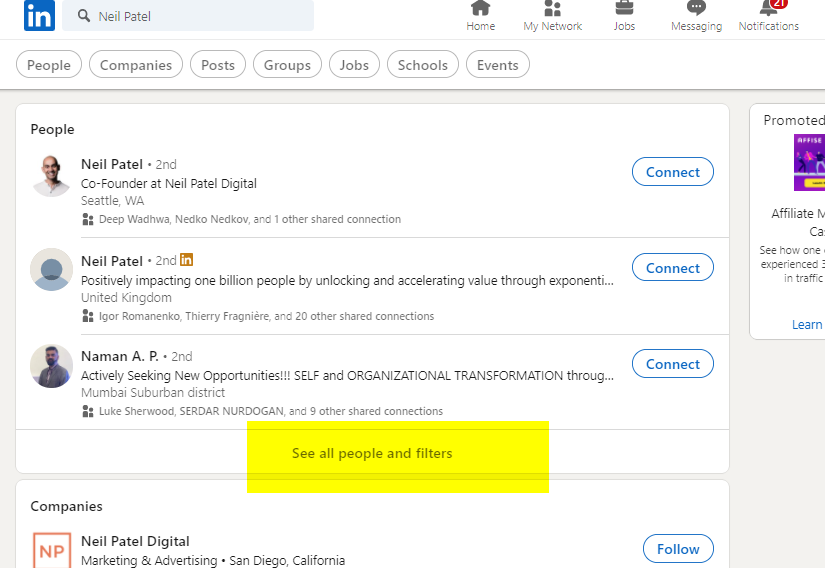This screenshot has width=825, height=568.
Task: Filter results by Schools
Action: click(422, 65)
